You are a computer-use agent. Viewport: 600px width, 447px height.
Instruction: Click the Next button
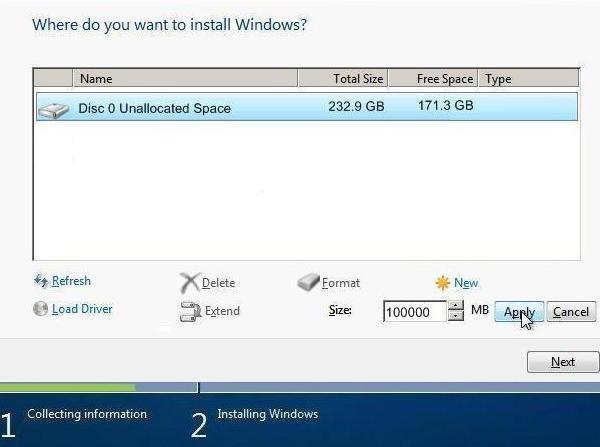click(x=563, y=362)
